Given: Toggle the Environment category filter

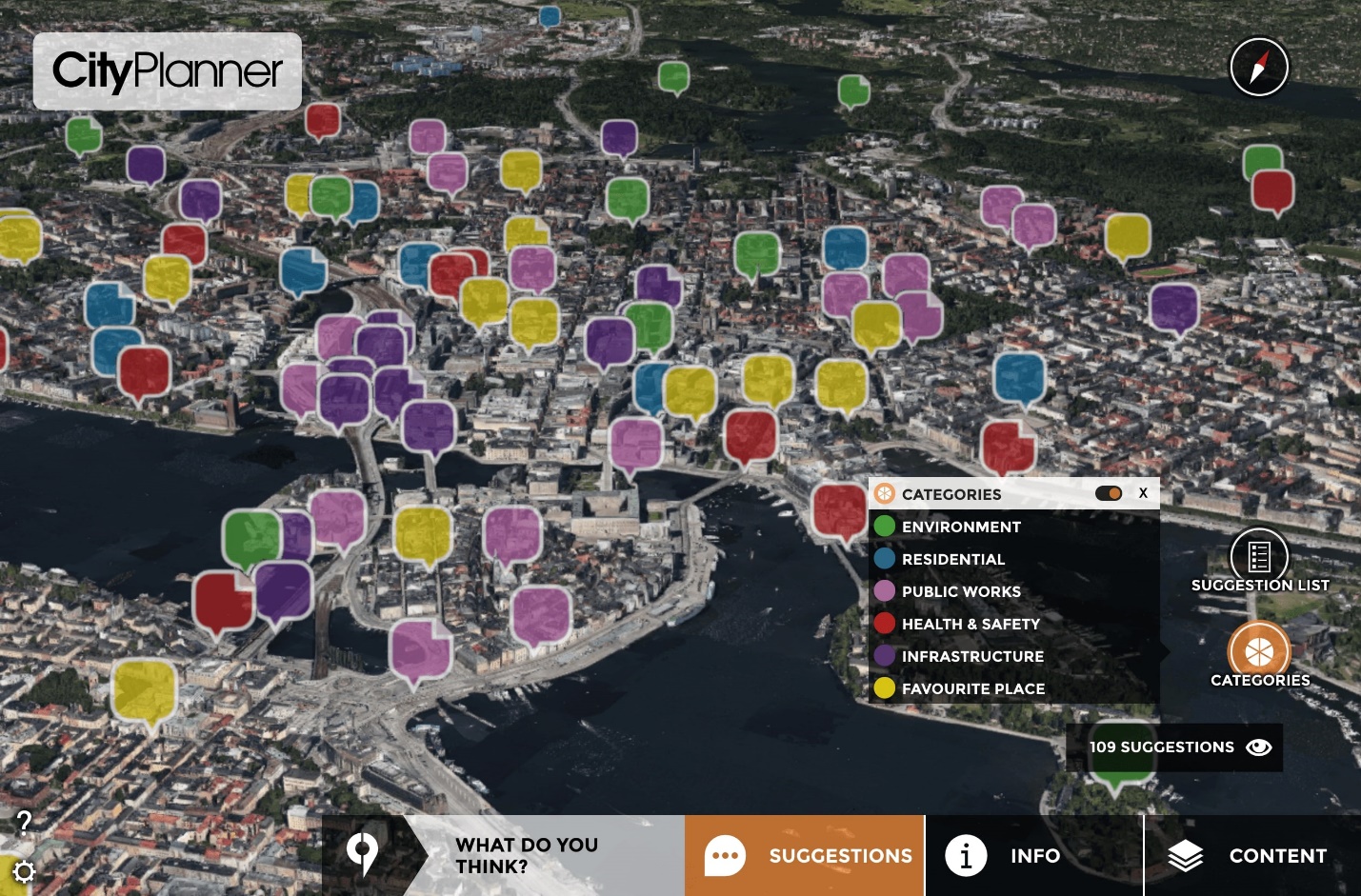Looking at the screenshot, I should coord(961,527).
